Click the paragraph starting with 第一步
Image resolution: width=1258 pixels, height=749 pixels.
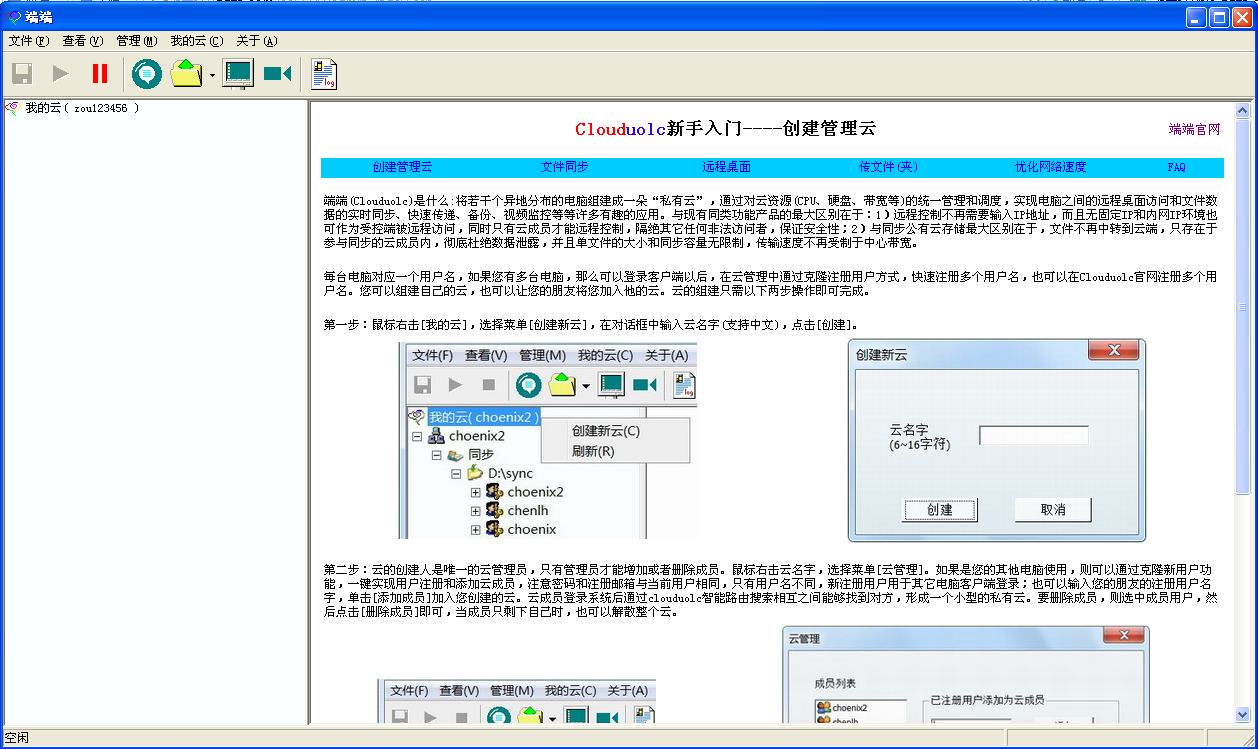(591, 325)
